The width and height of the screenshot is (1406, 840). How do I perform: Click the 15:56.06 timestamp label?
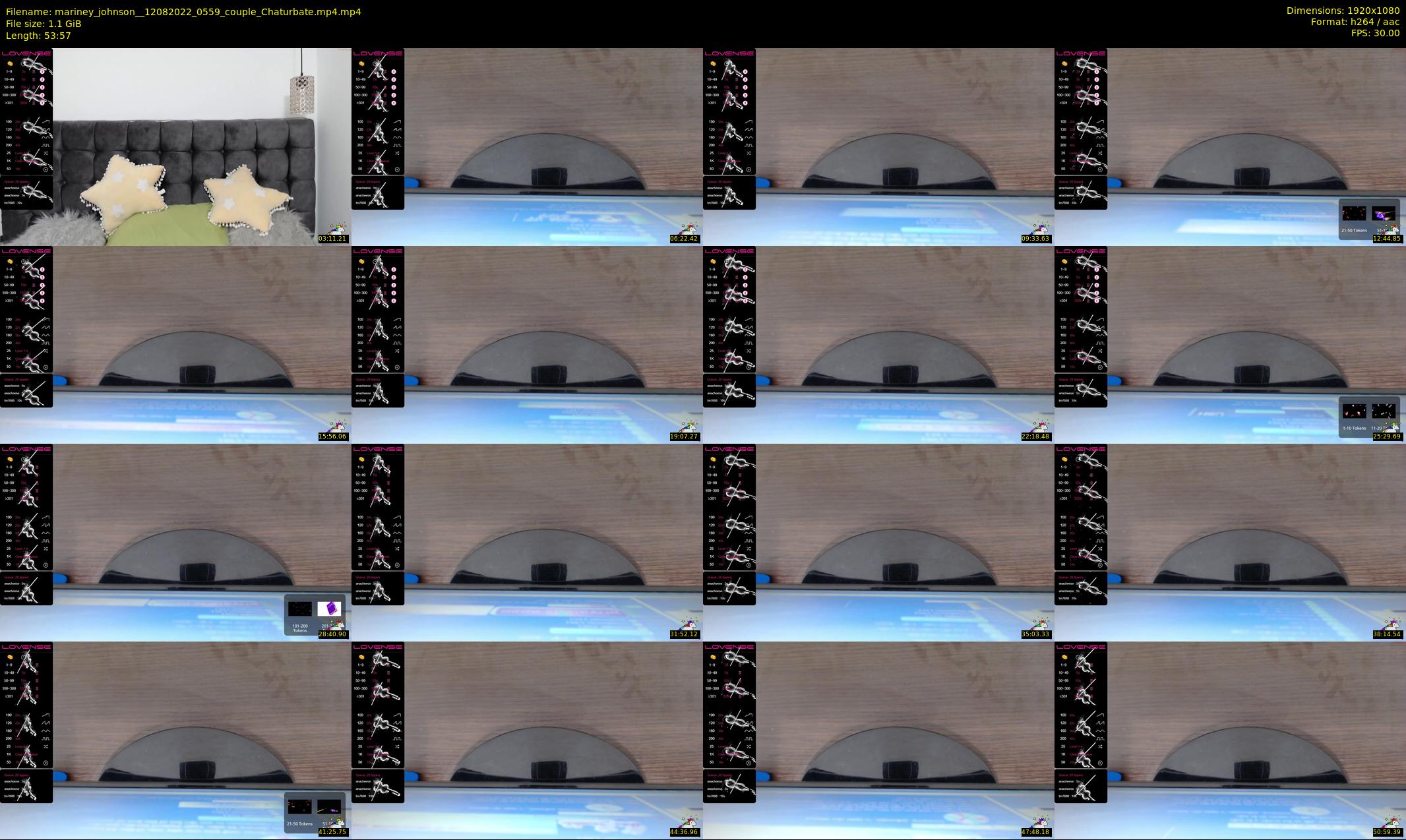332,436
